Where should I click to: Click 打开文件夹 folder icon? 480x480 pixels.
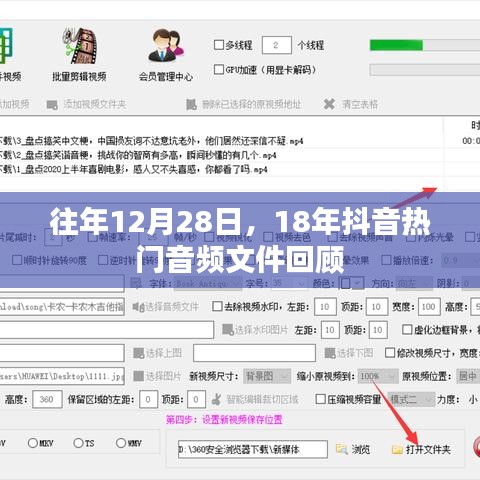[x=397, y=450]
